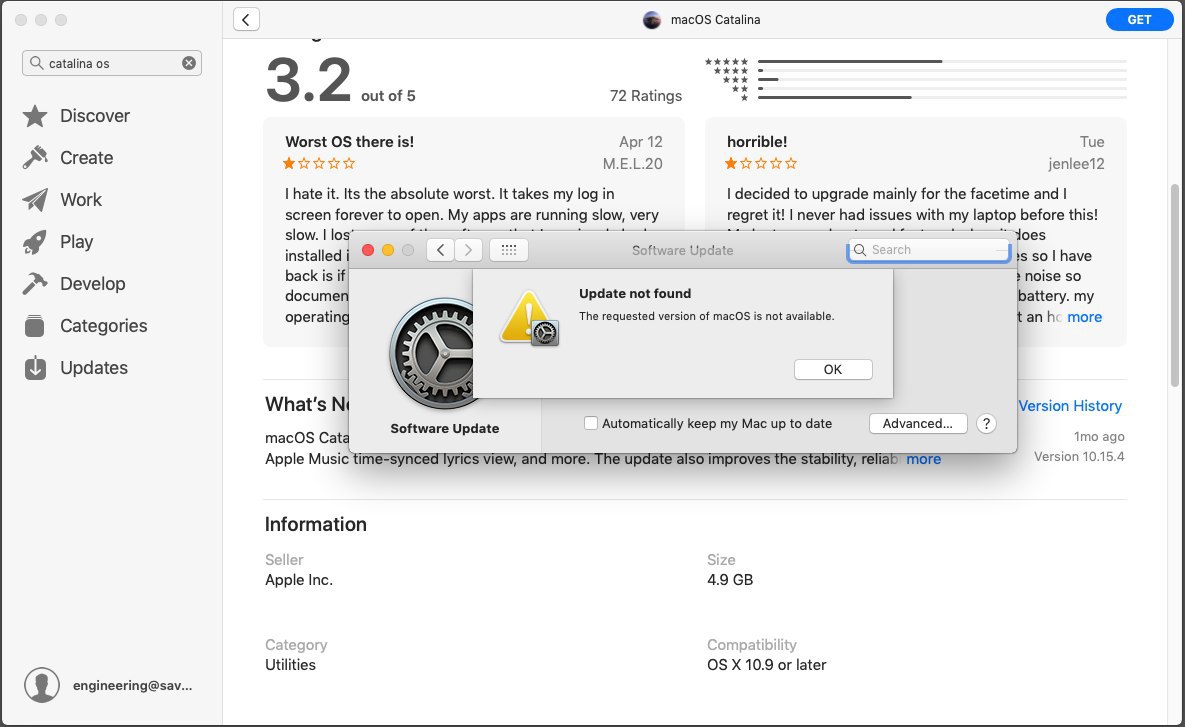Click the account avatar icon
Image resolution: width=1185 pixels, height=727 pixels.
click(42, 685)
